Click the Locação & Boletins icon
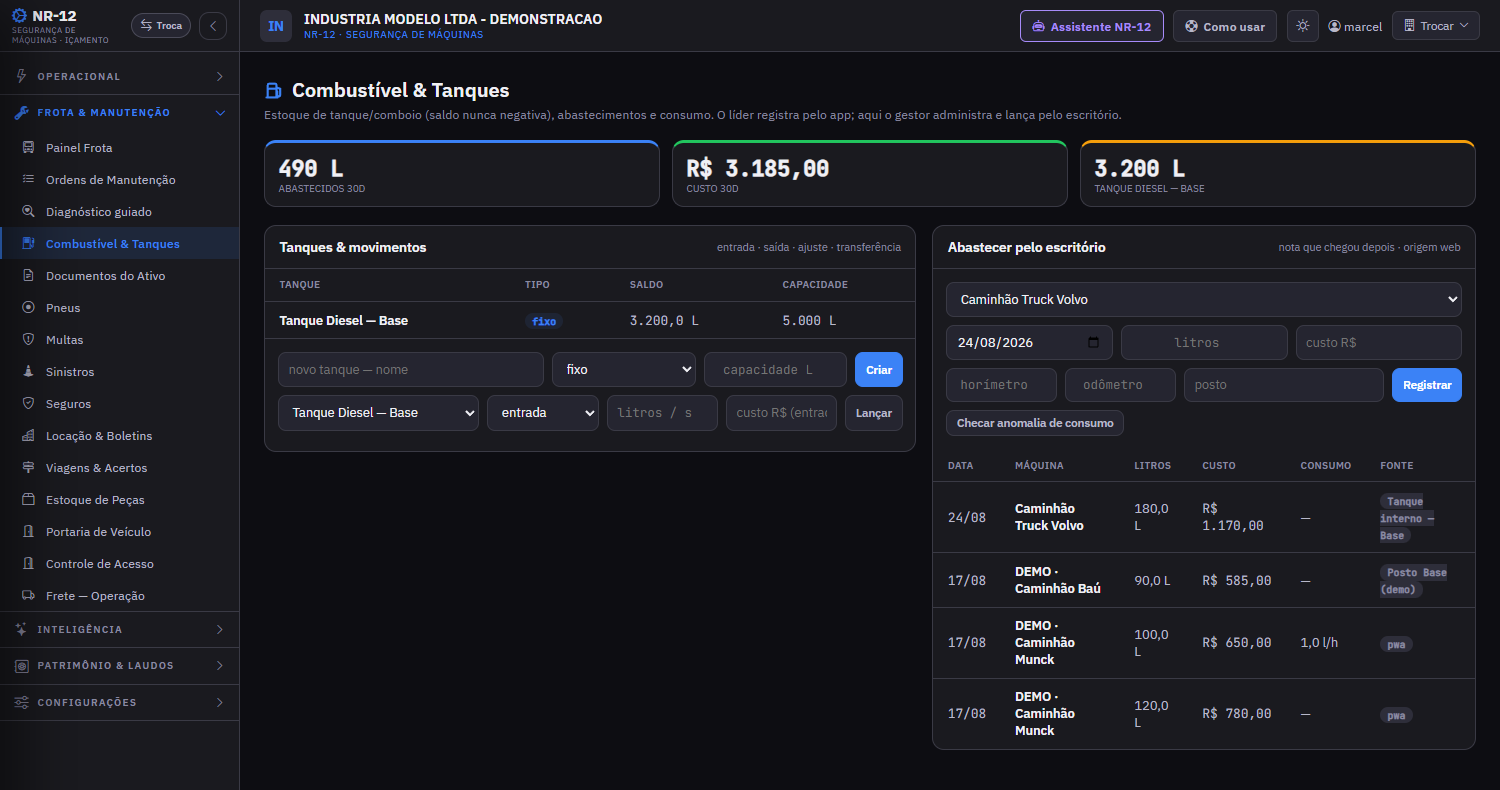 tap(28, 436)
